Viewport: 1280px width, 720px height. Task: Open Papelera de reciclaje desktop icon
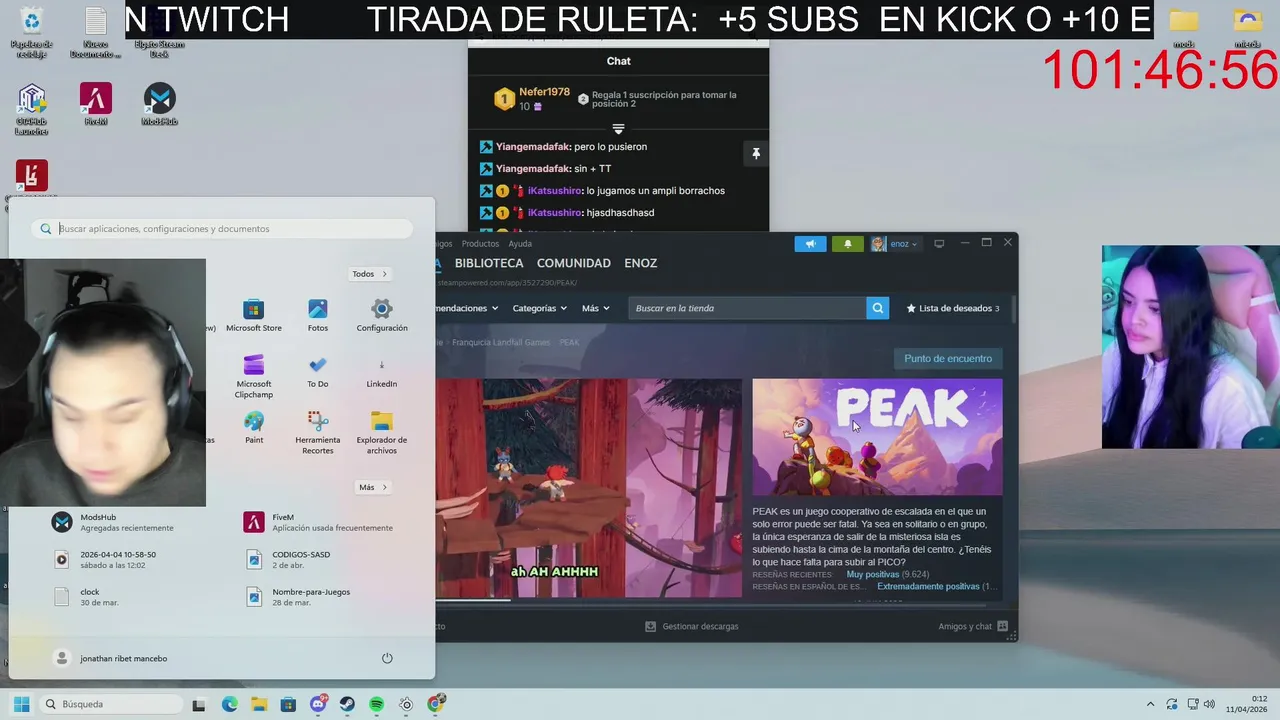[31, 32]
